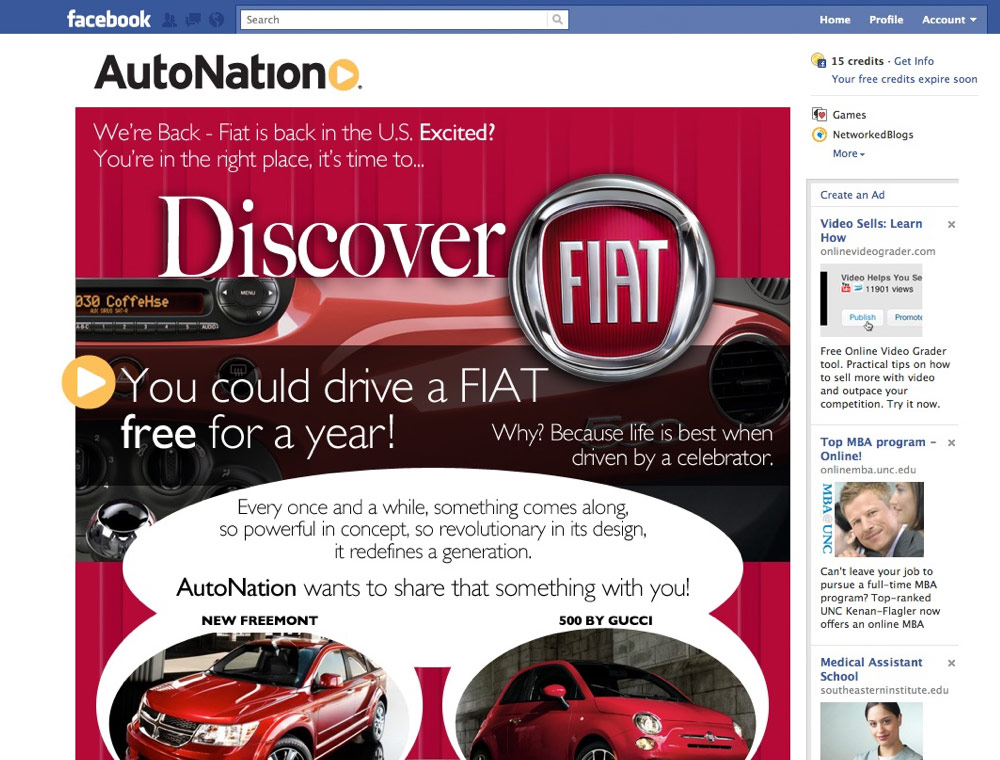The height and width of the screenshot is (760, 1000).
Task: Open the messages icon
Action: point(195,20)
